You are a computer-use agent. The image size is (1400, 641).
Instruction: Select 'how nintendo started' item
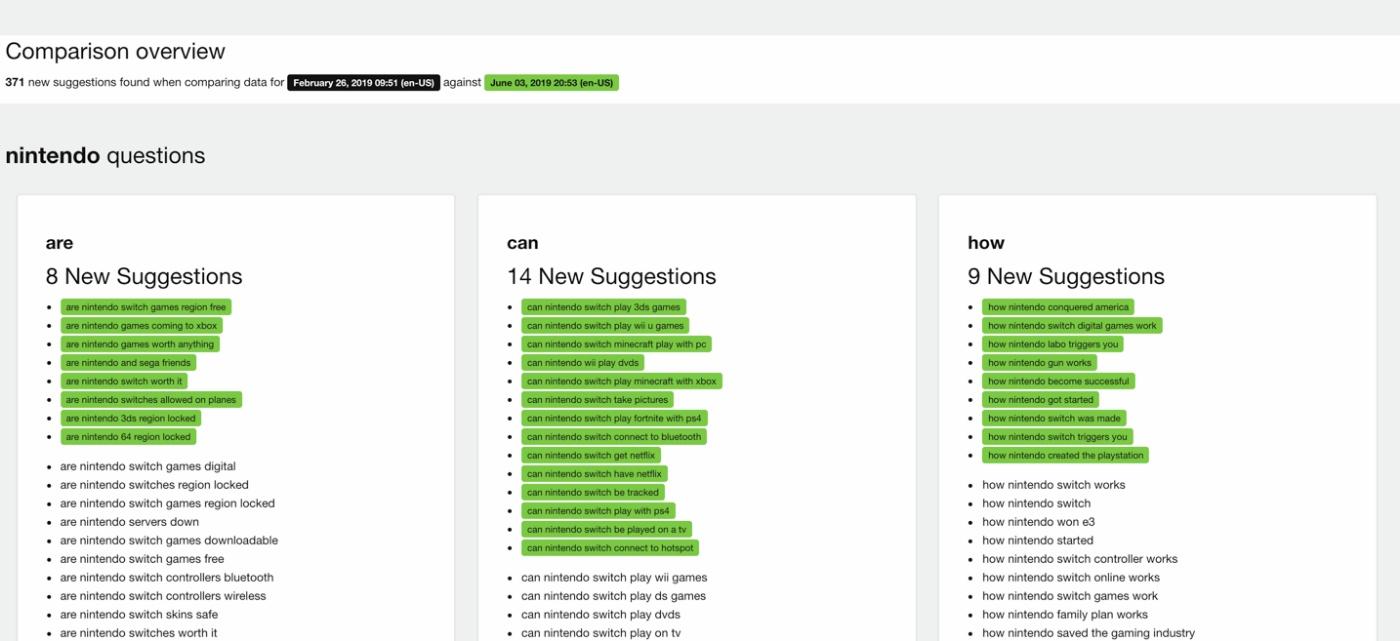tap(1037, 540)
